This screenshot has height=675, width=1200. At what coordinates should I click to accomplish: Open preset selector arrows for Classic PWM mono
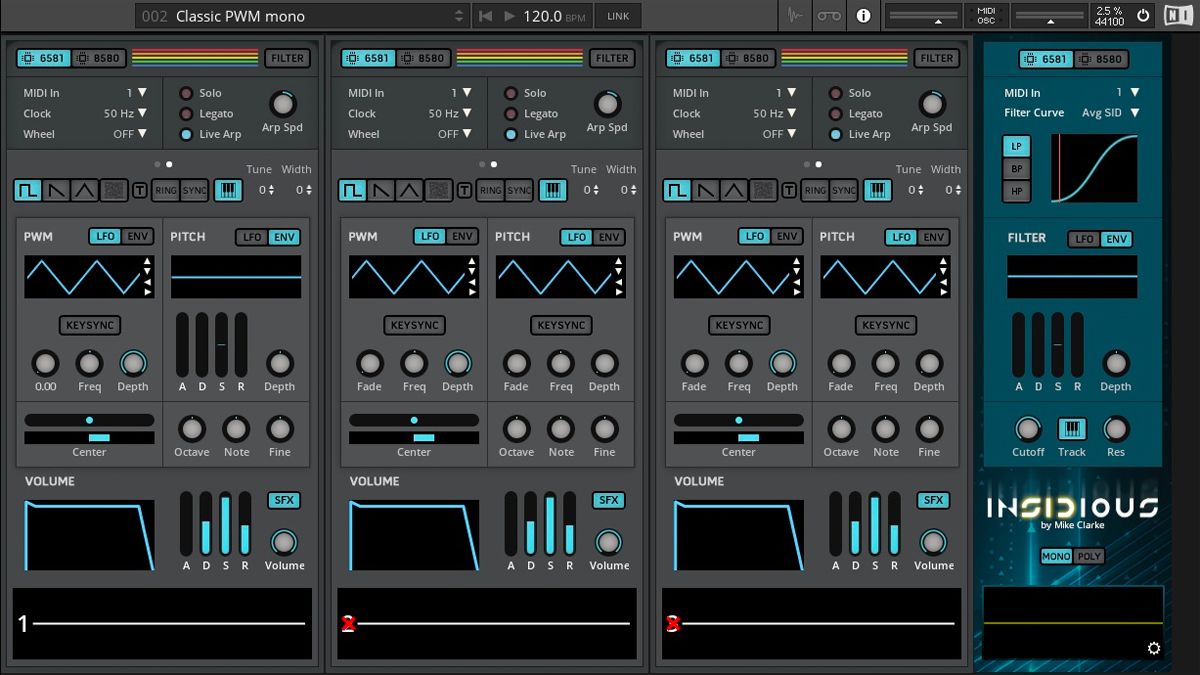click(x=459, y=16)
